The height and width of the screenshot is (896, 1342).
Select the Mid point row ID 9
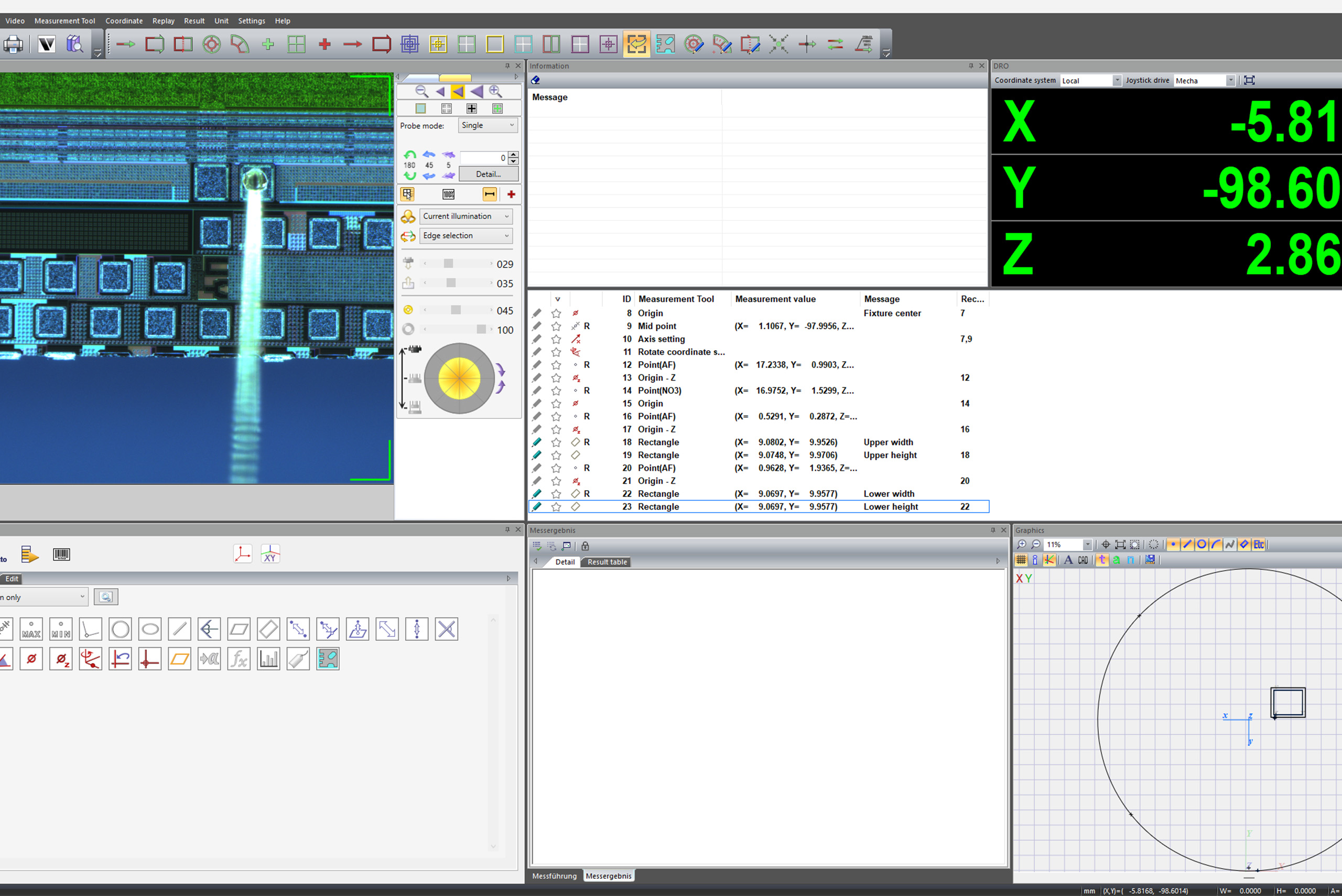tap(657, 326)
